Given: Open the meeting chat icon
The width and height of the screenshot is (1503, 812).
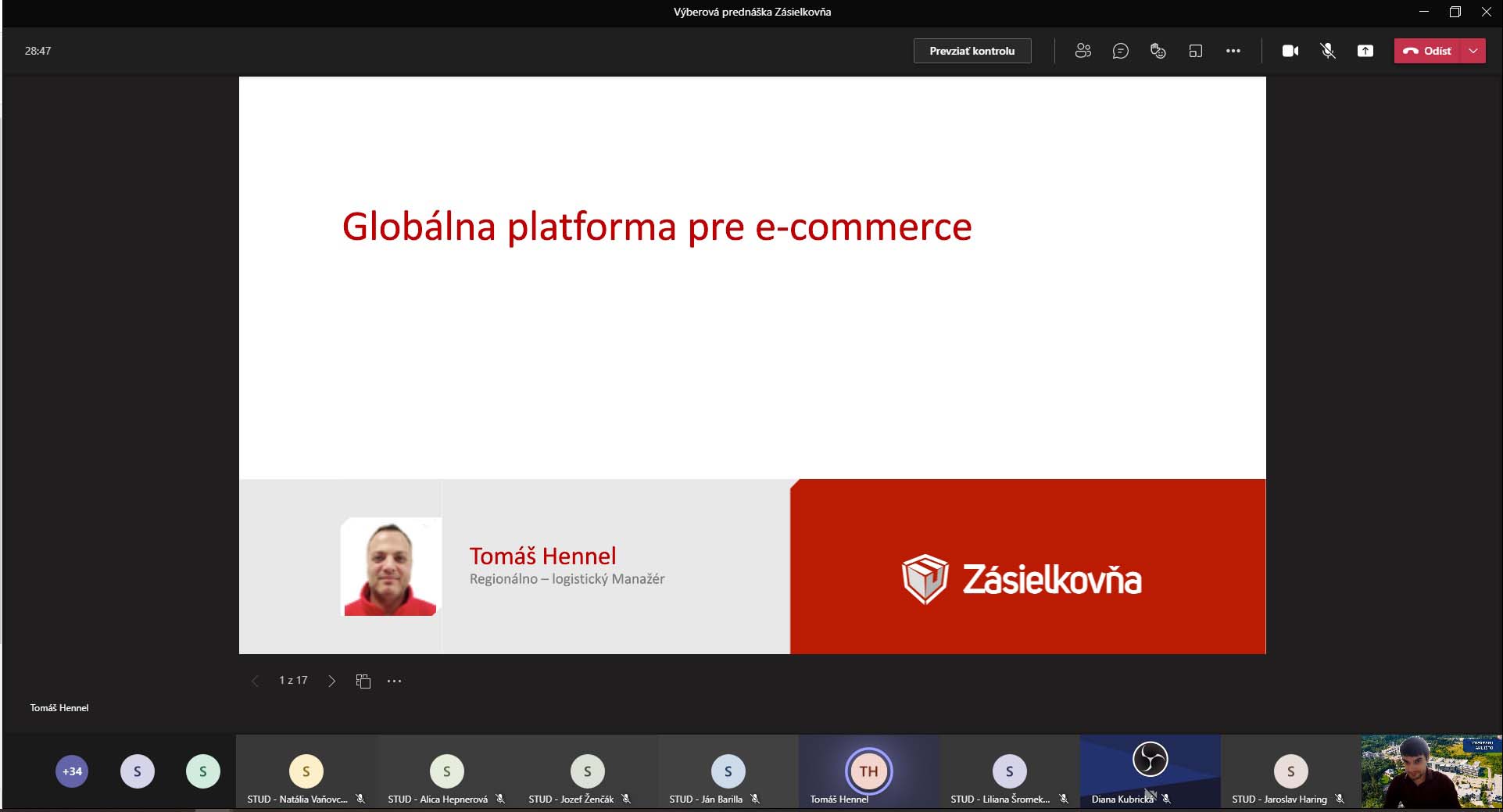Looking at the screenshot, I should (1120, 51).
